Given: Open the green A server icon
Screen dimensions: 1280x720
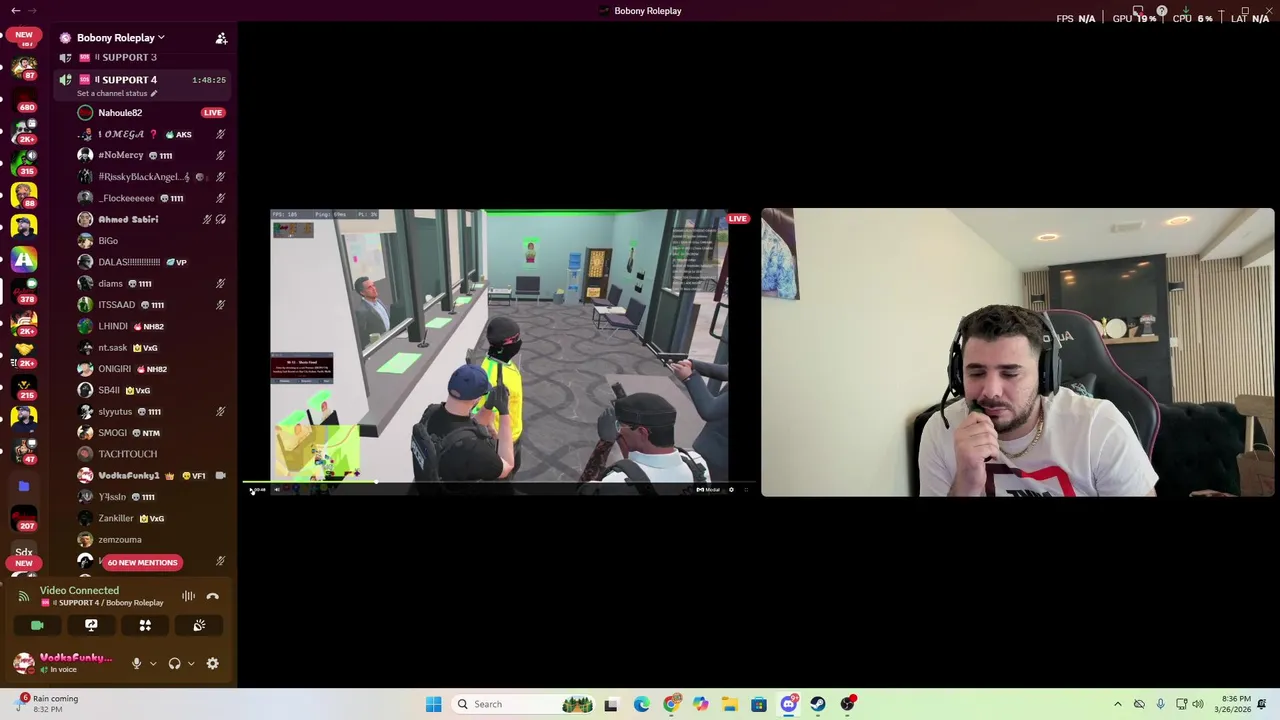Looking at the screenshot, I should point(24,260).
